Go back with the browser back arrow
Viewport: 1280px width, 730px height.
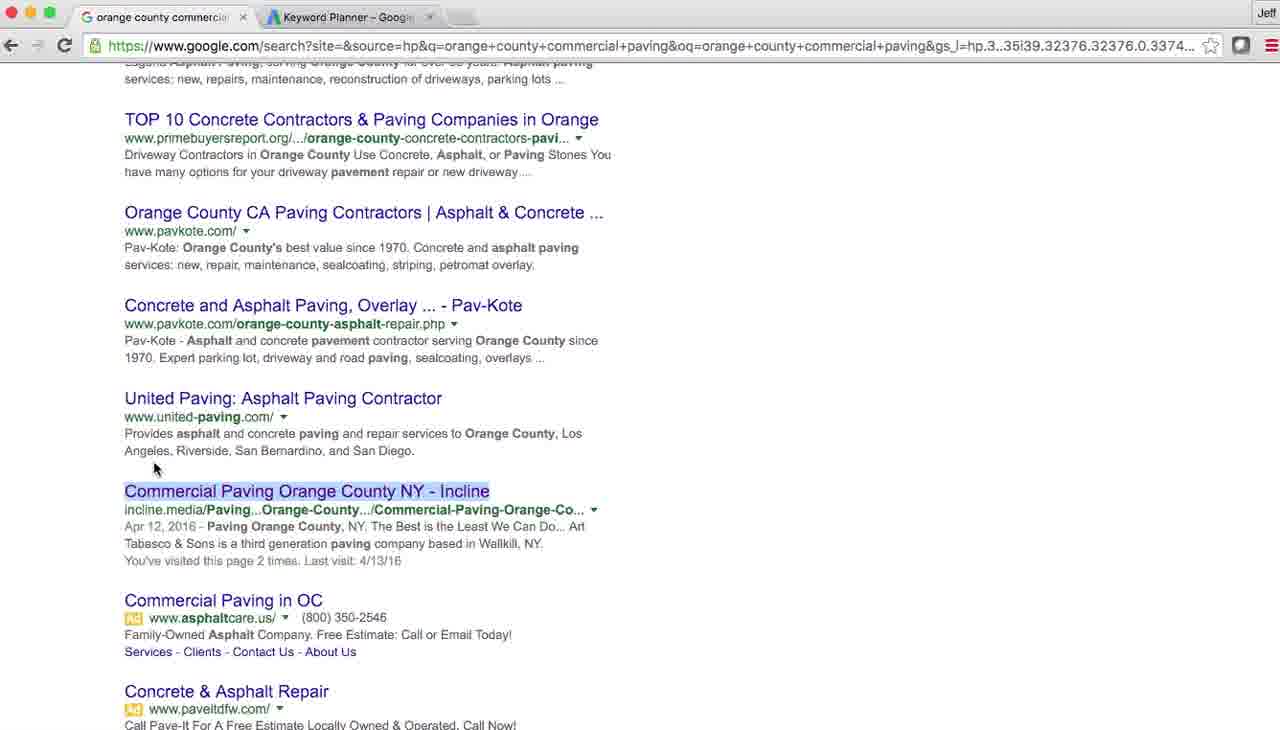point(12,45)
